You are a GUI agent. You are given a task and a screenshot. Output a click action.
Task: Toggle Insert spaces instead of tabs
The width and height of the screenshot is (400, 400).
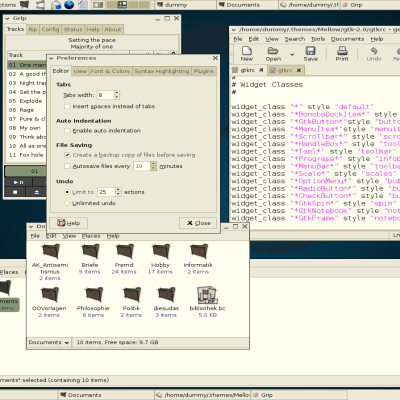coord(67,106)
